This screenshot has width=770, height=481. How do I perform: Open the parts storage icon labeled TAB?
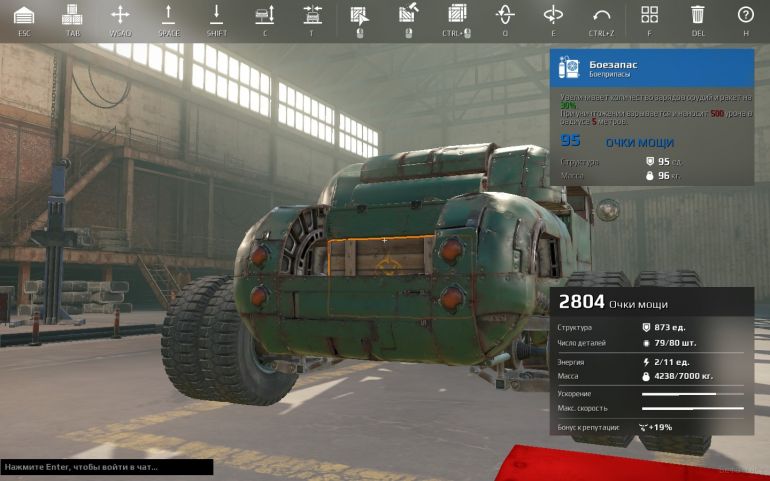(72, 15)
